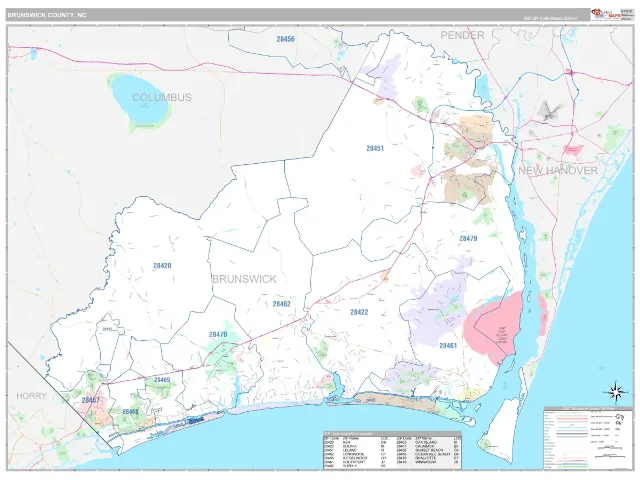Click the gray airport symbol in New Hanover
The image size is (640, 480).
[549, 110]
